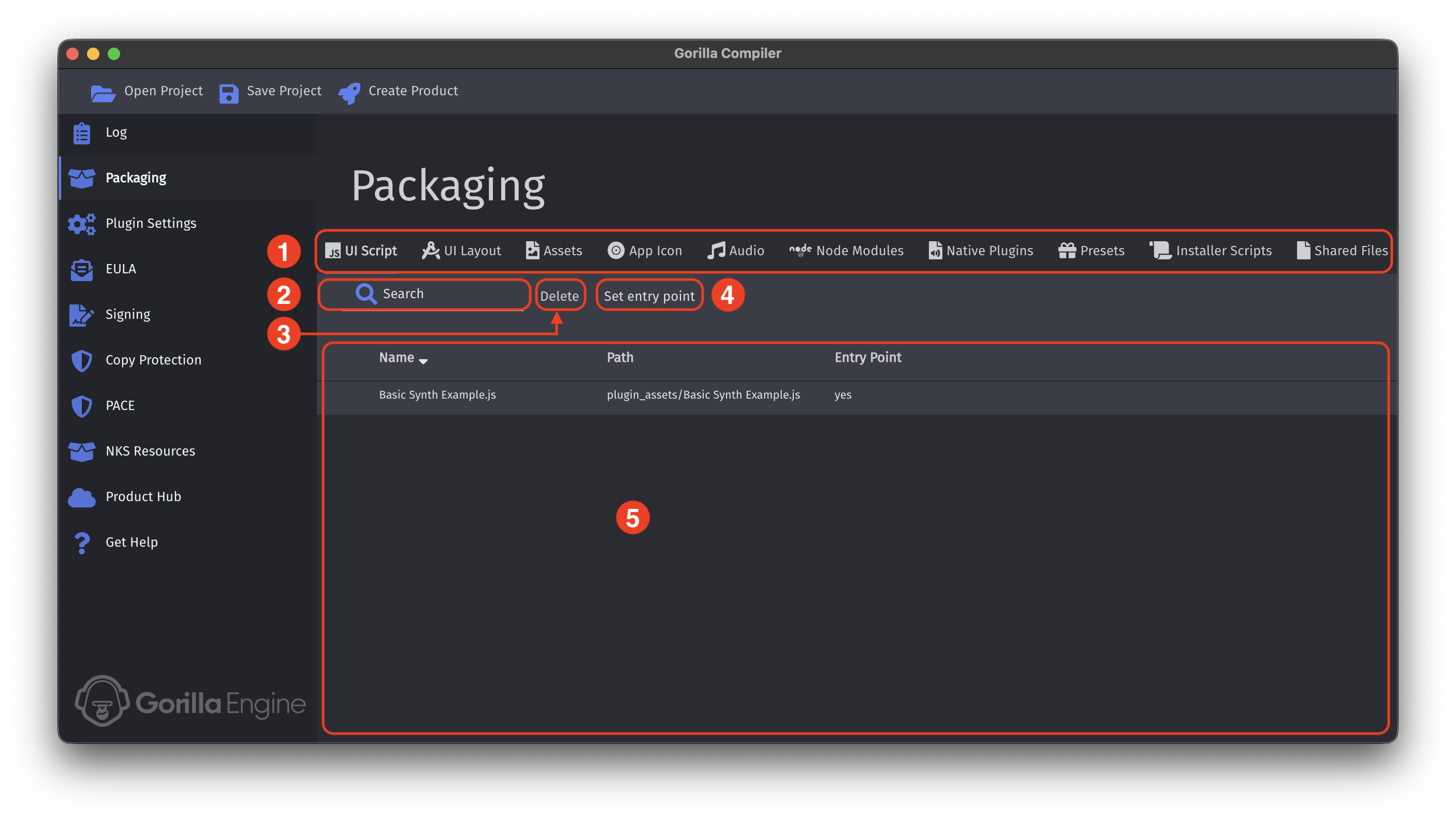Select the Installer Scripts tab

click(1210, 251)
